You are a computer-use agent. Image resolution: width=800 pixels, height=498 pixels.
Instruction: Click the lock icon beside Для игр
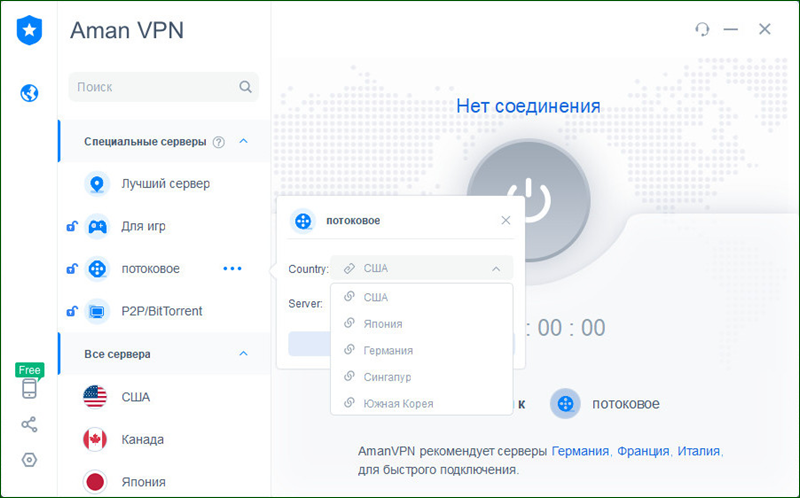coord(72,226)
